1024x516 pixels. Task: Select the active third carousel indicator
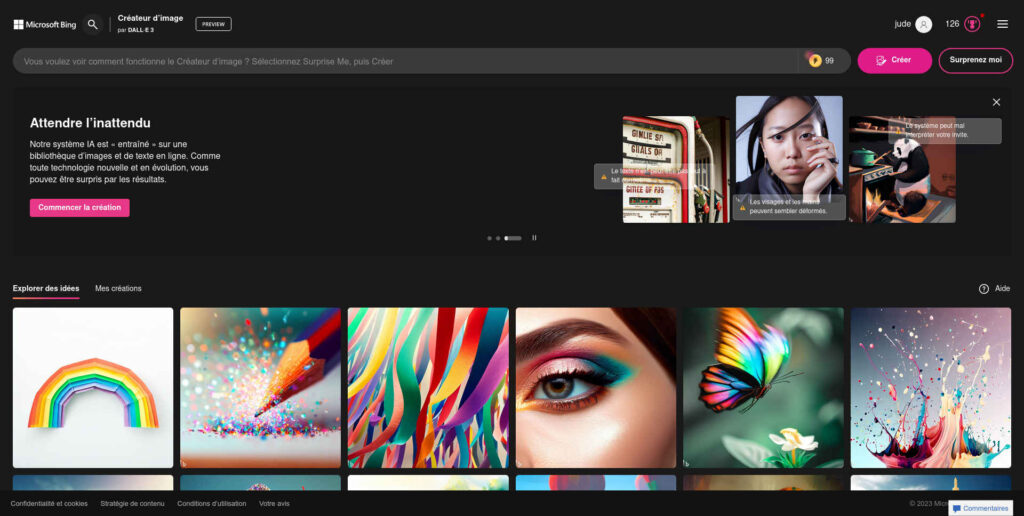pos(513,238)
